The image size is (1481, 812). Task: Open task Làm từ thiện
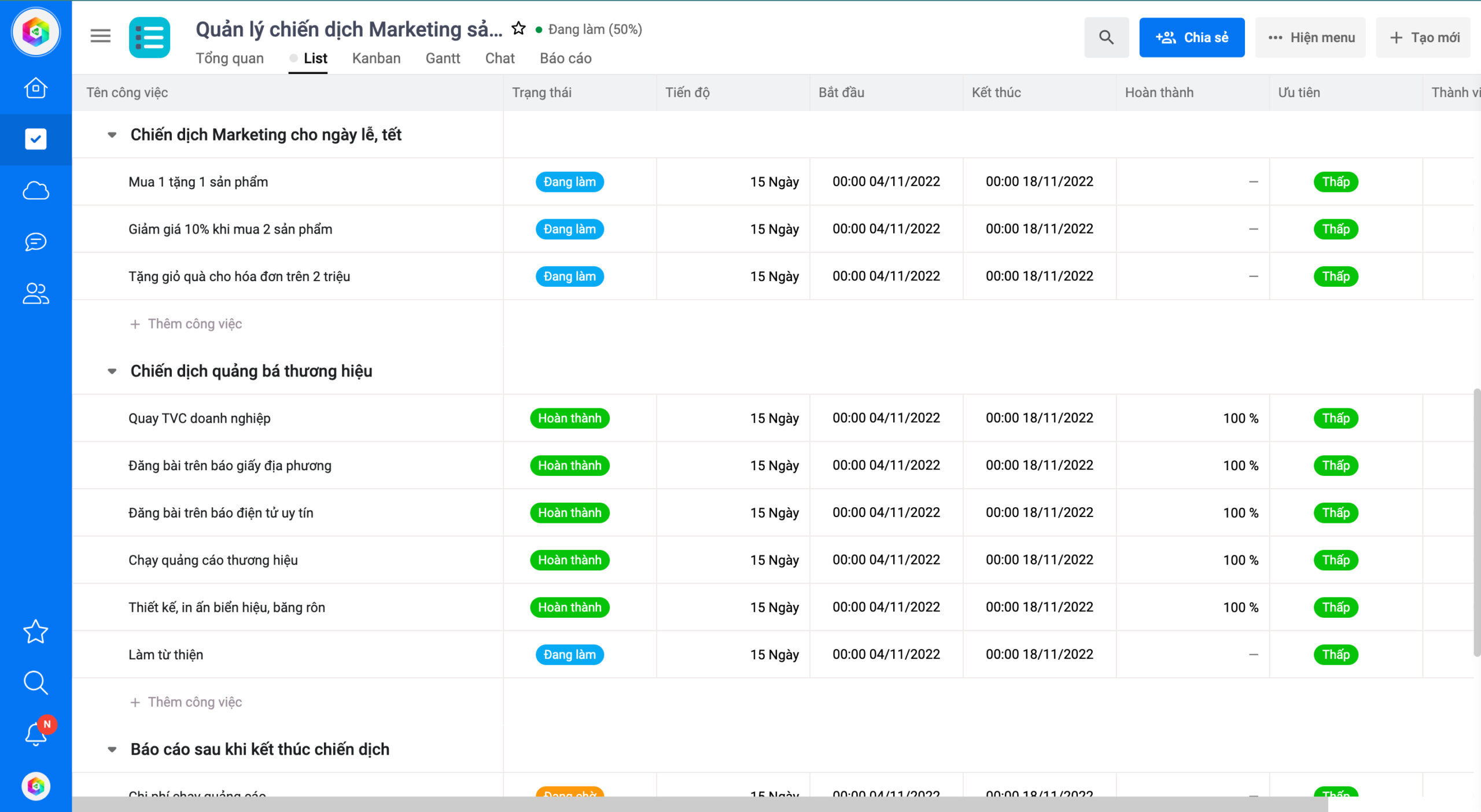pos(165,655)
